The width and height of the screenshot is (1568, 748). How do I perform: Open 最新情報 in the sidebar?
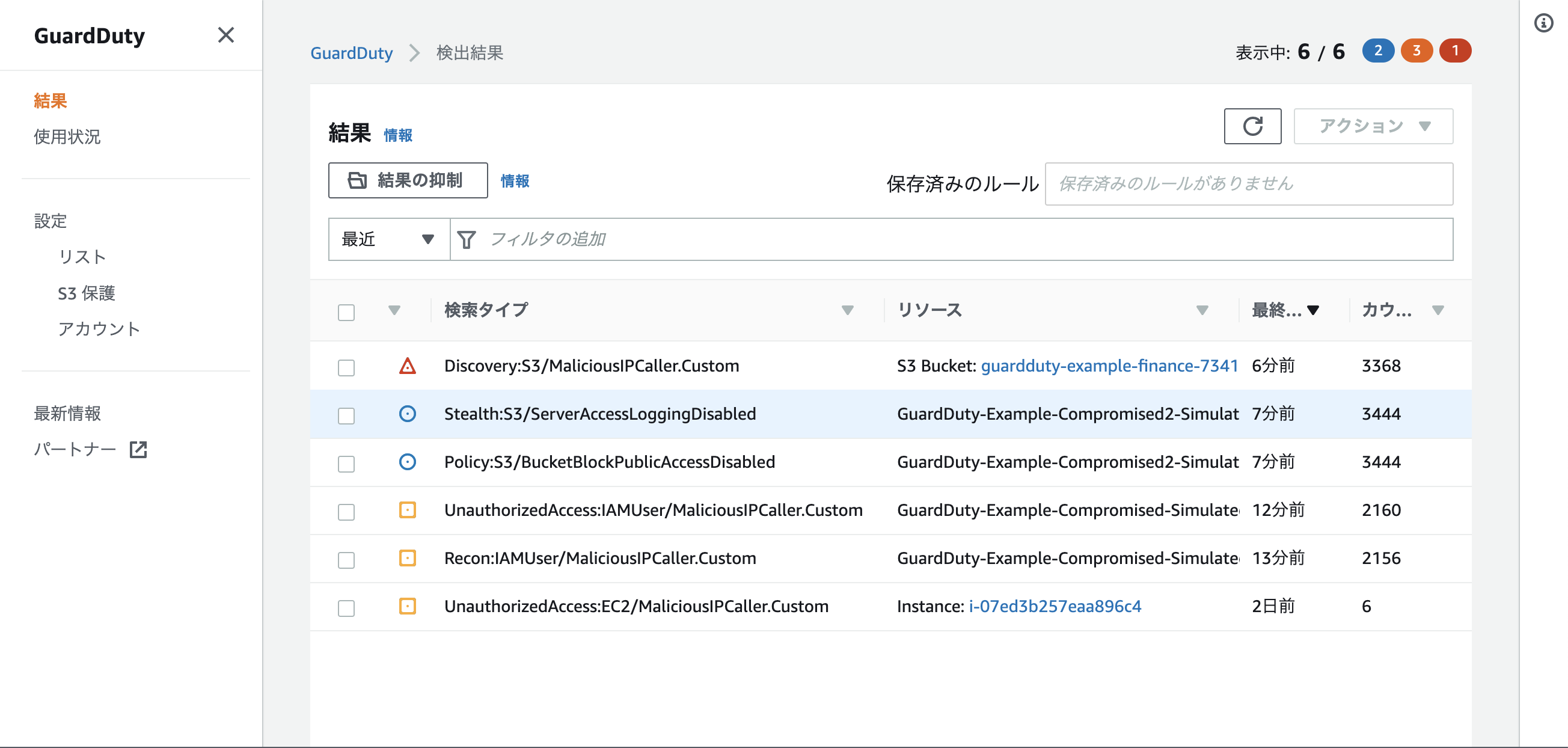pos(67,413)
